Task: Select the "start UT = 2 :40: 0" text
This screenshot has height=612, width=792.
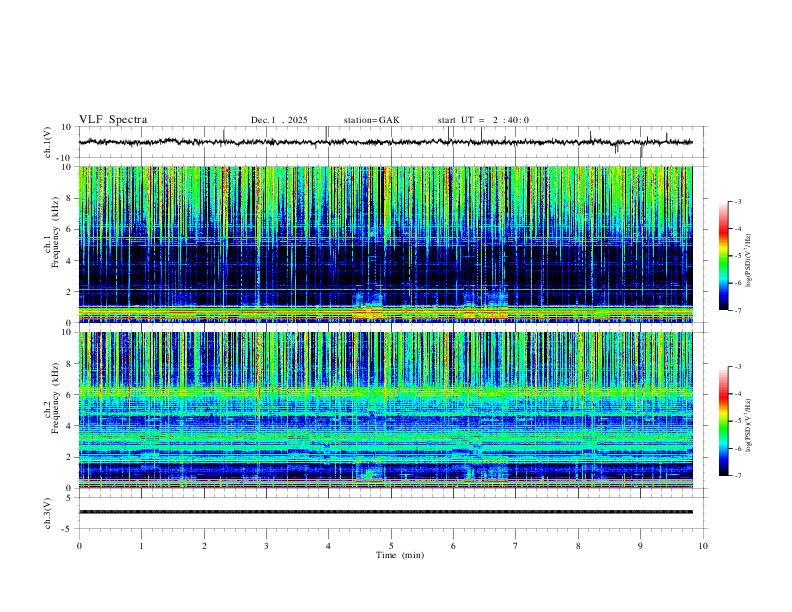Action: (483, 120)
